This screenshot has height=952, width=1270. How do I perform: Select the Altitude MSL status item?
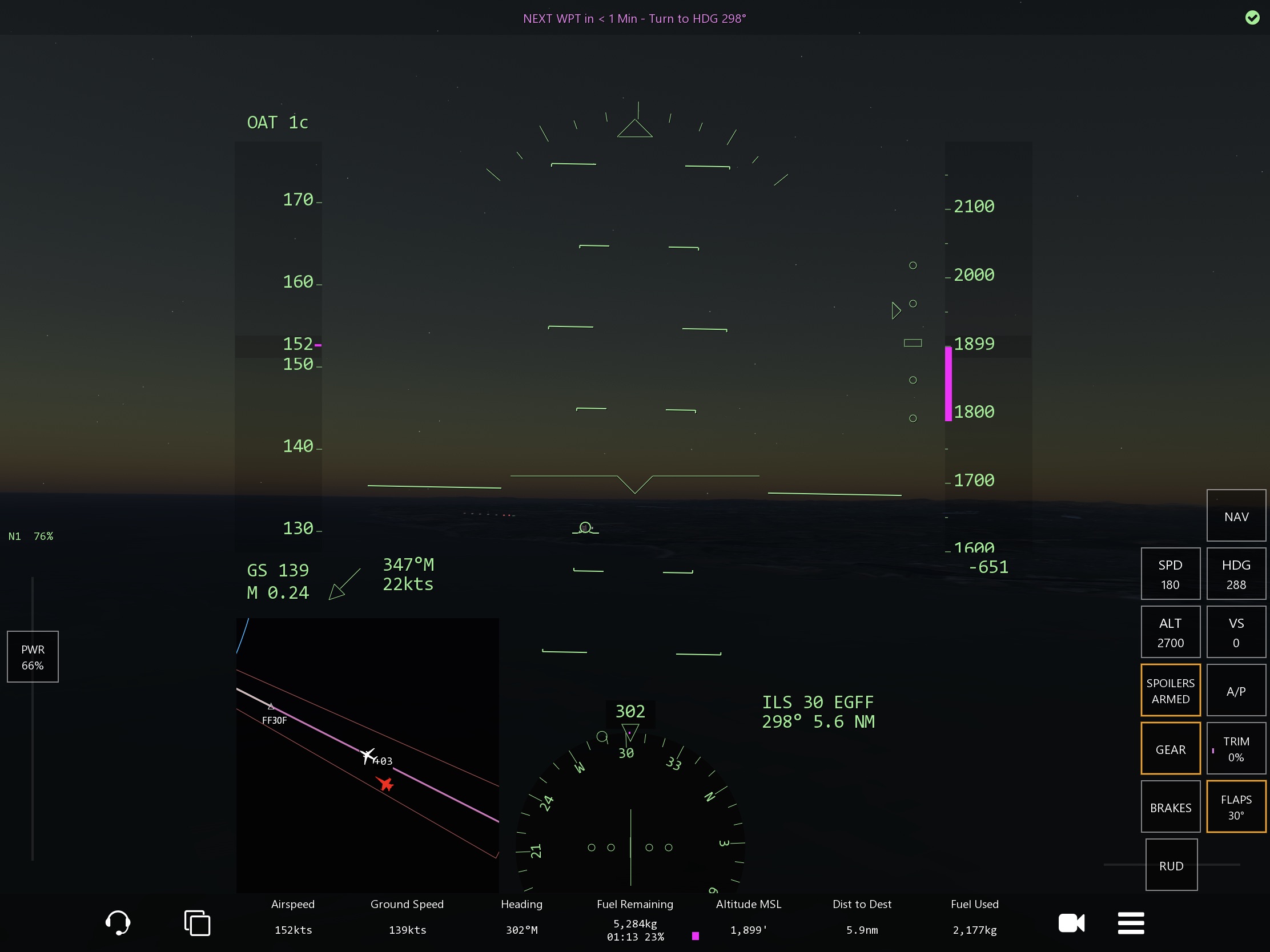(748, 917)
